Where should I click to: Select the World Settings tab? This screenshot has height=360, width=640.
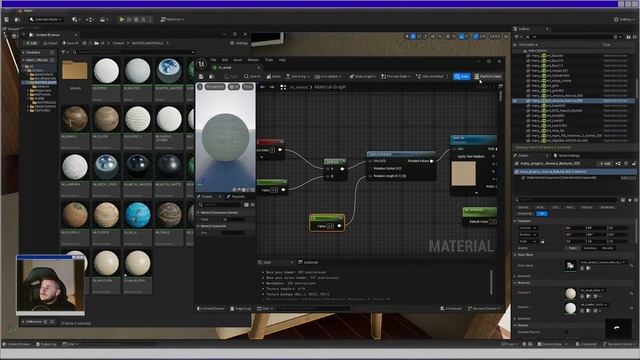click(567, 156)
